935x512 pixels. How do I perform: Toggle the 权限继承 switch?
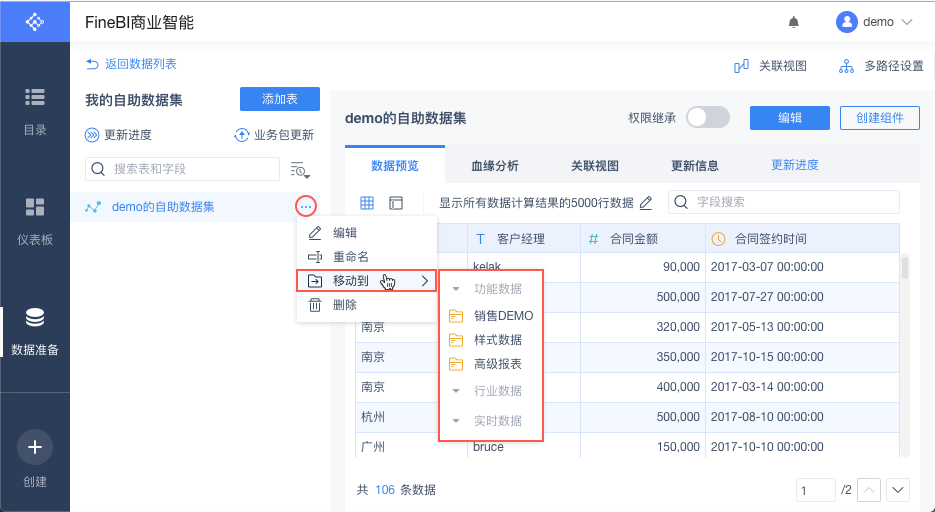708,117
